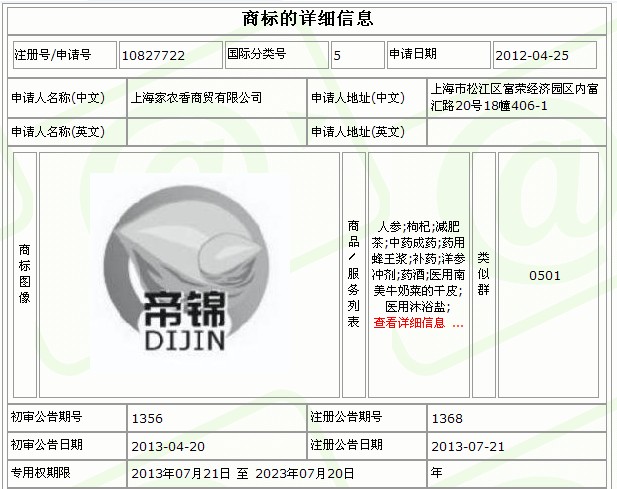The width and height of the screenshot is (617, 489).
Task: Select the applicant address starting with 上海市松江区
Action: 514,97
